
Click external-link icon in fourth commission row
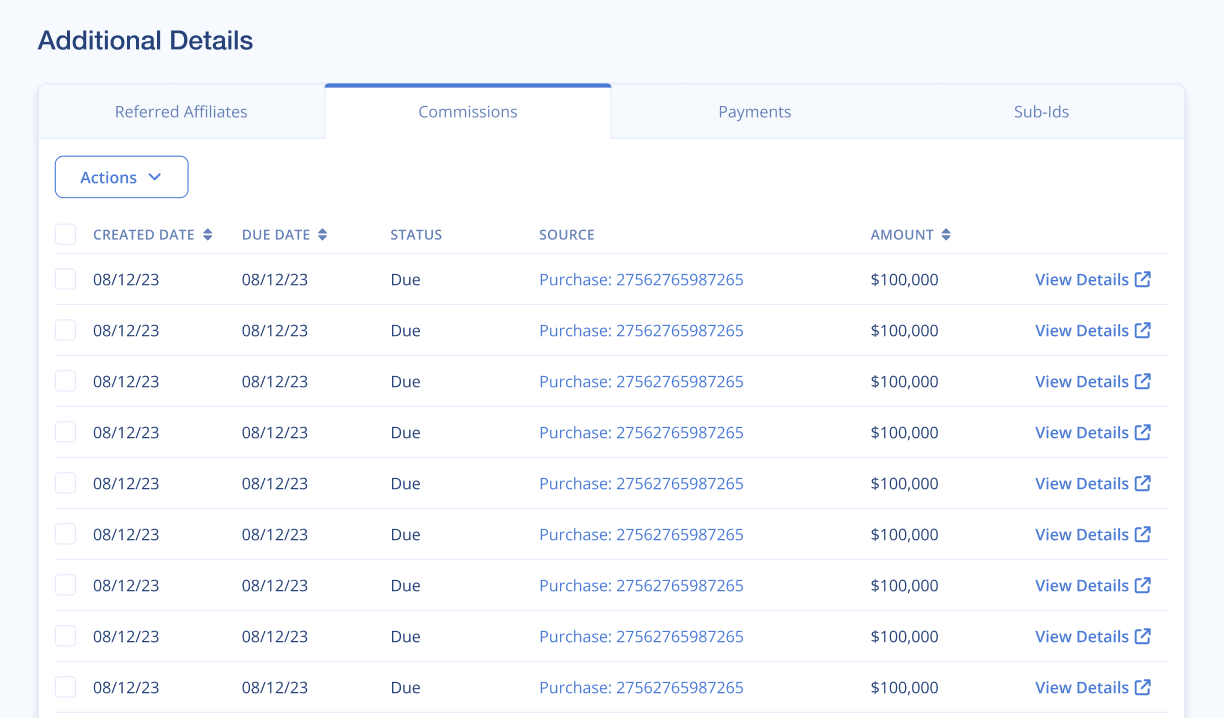coord(1143,433)
